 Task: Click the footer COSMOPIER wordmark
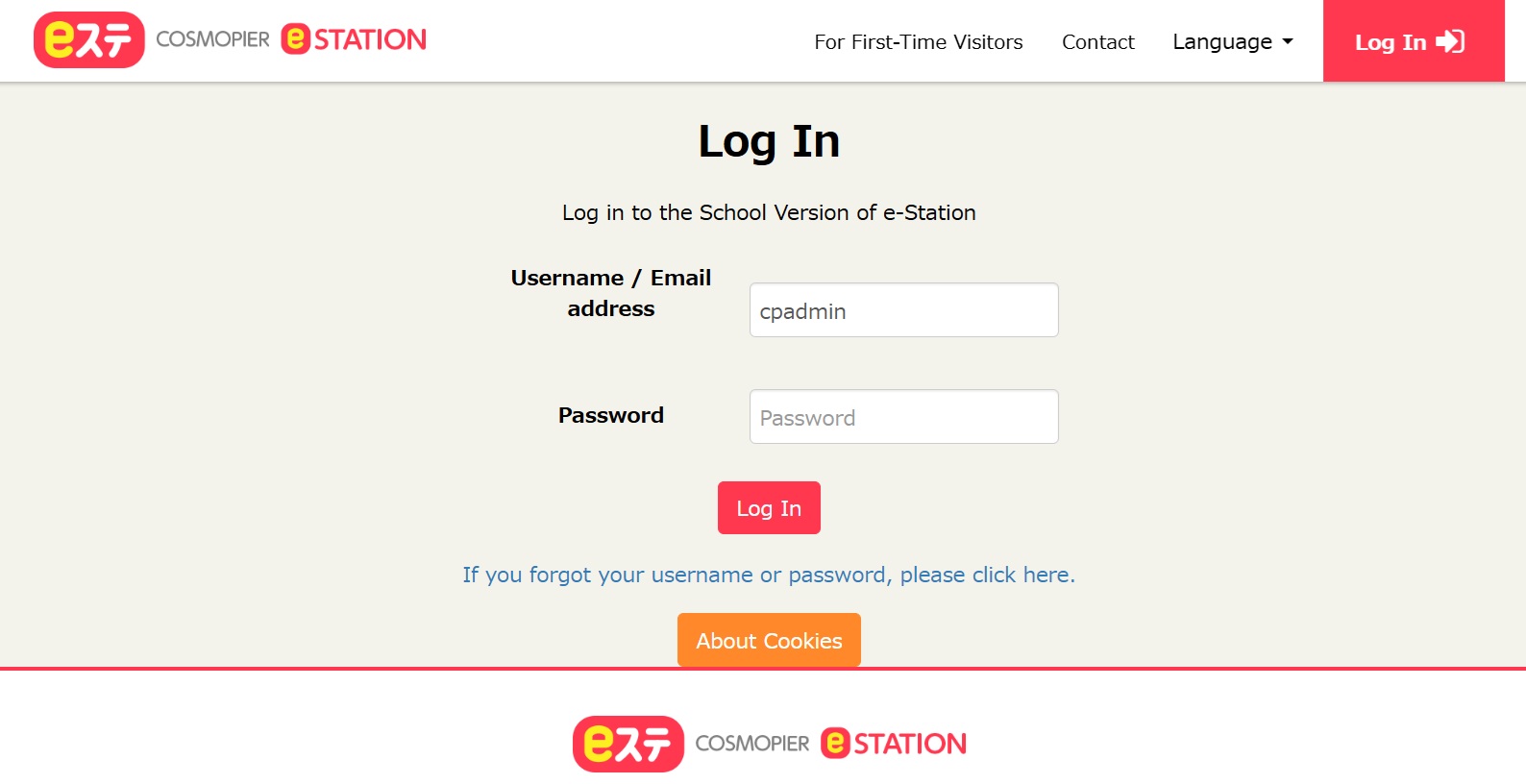click(x=751, y=744)
